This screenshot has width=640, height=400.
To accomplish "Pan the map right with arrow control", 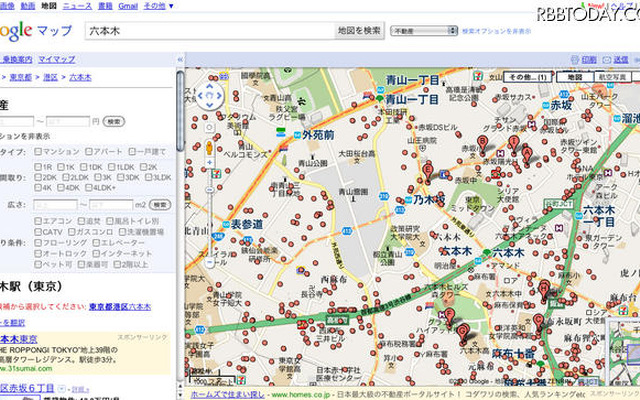I will pyautogui.click(x=220, y=96).
